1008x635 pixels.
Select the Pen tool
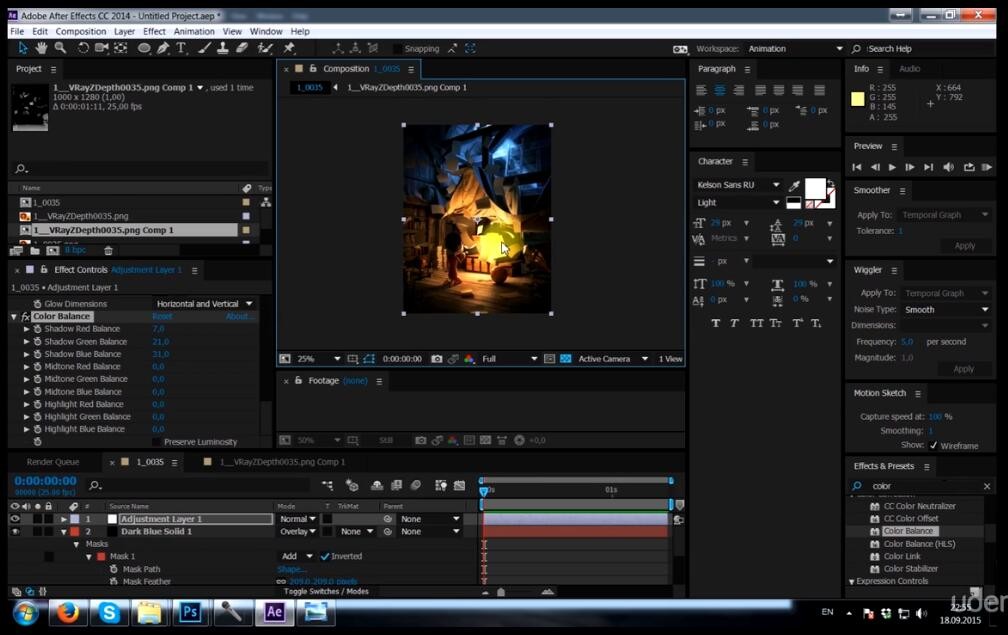163,48
